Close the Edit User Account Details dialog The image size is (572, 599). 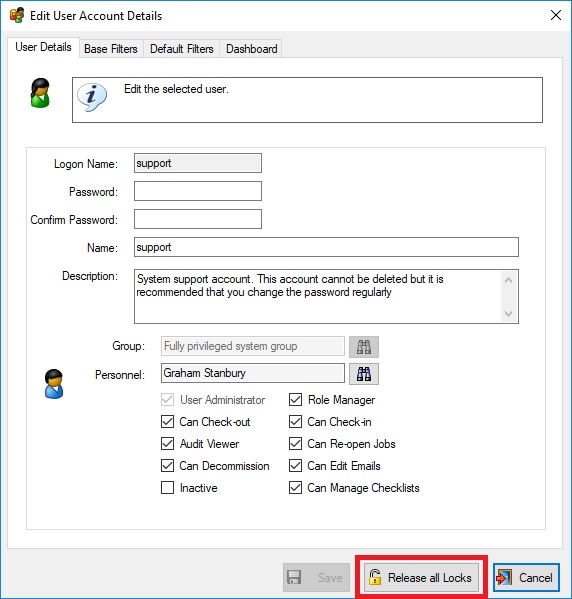[556, 15]
